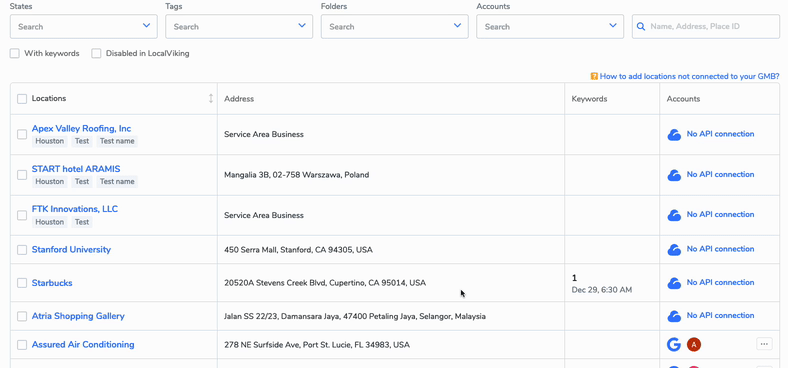This screenshot has height=368, width=788.
Task: Toggle 'Disabled in LocalViking' checkbox
Action: [x=96, y=53]
